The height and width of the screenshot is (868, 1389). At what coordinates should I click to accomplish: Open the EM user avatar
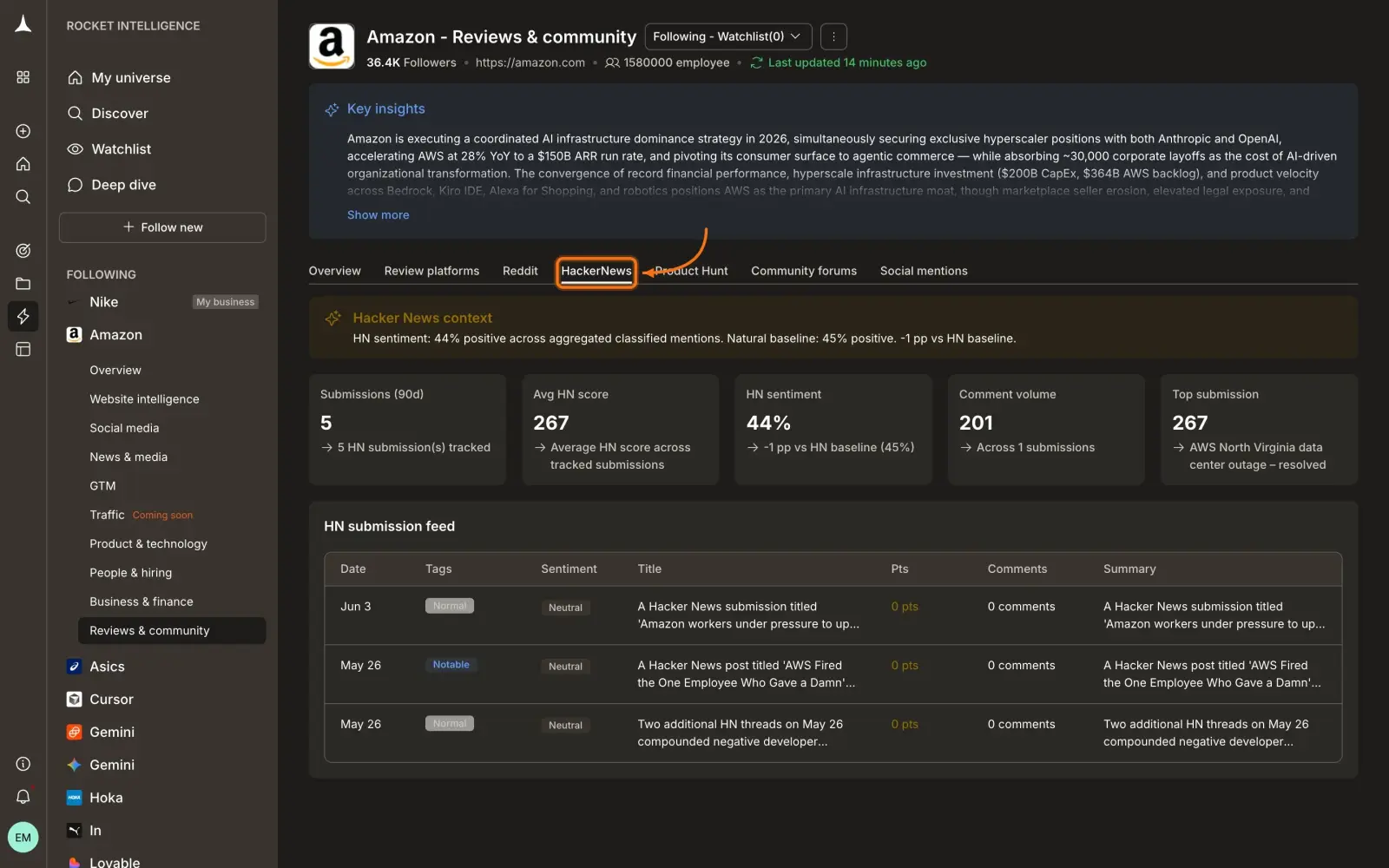(x=23, y=838)
